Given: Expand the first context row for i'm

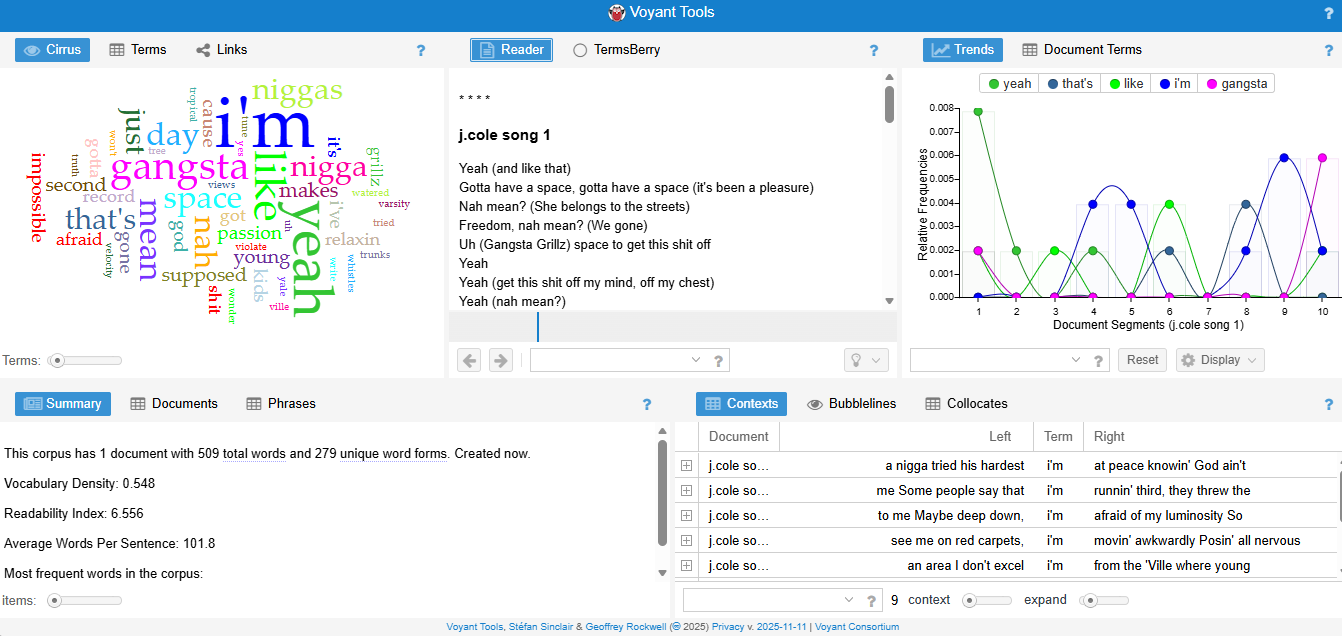Looking at the screenshot, I should pos(686,466).
